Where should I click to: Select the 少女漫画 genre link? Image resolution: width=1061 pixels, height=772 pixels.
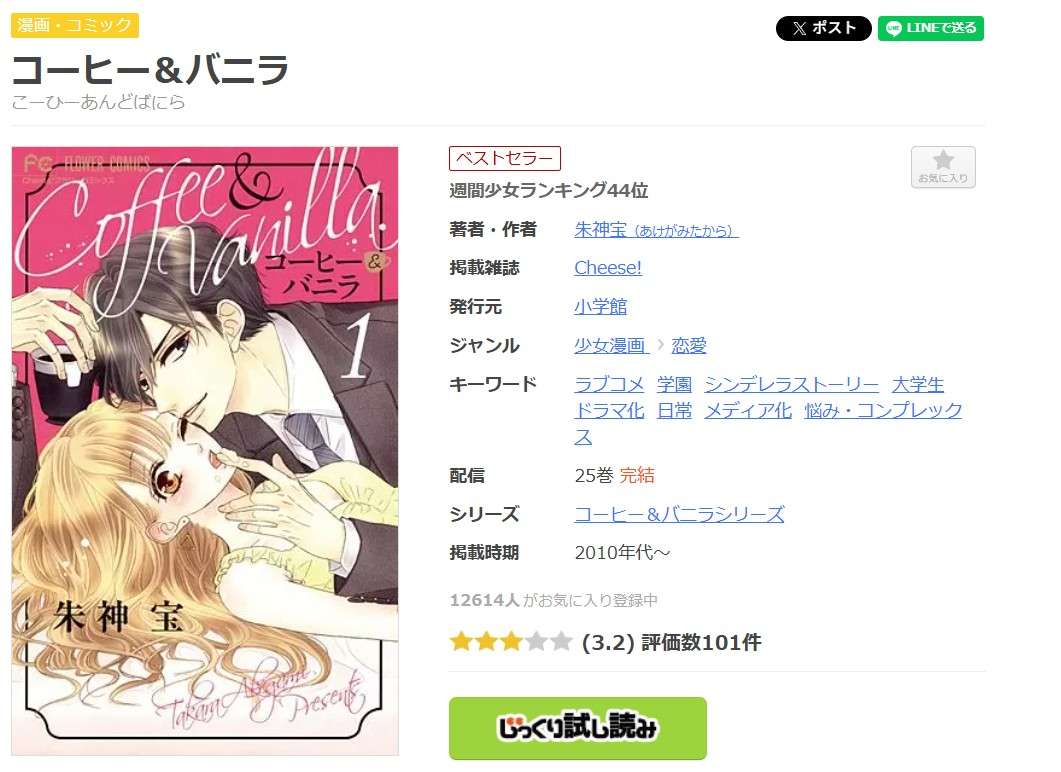[610, 346]
